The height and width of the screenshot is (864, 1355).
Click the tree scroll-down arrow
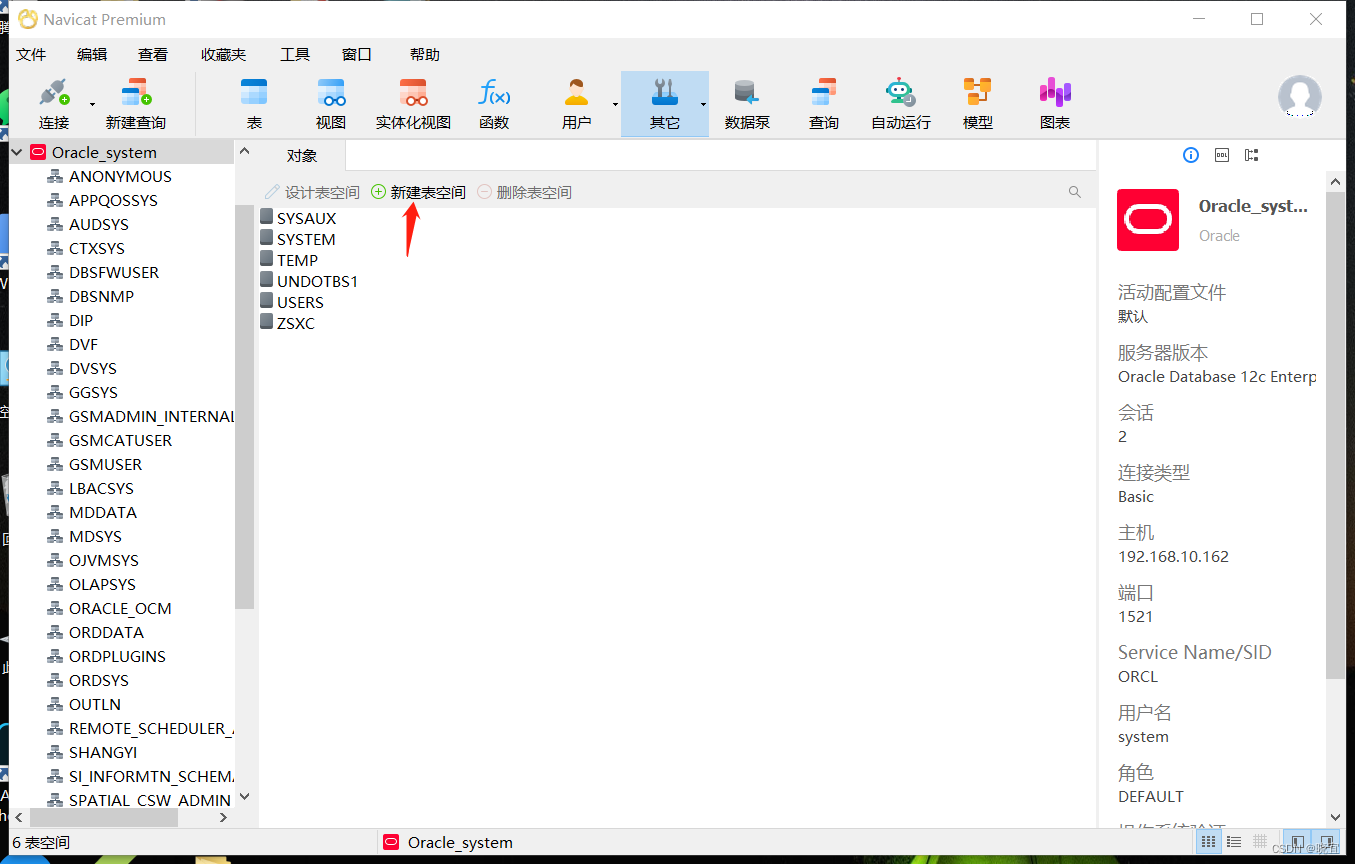[x=244, y=797]
